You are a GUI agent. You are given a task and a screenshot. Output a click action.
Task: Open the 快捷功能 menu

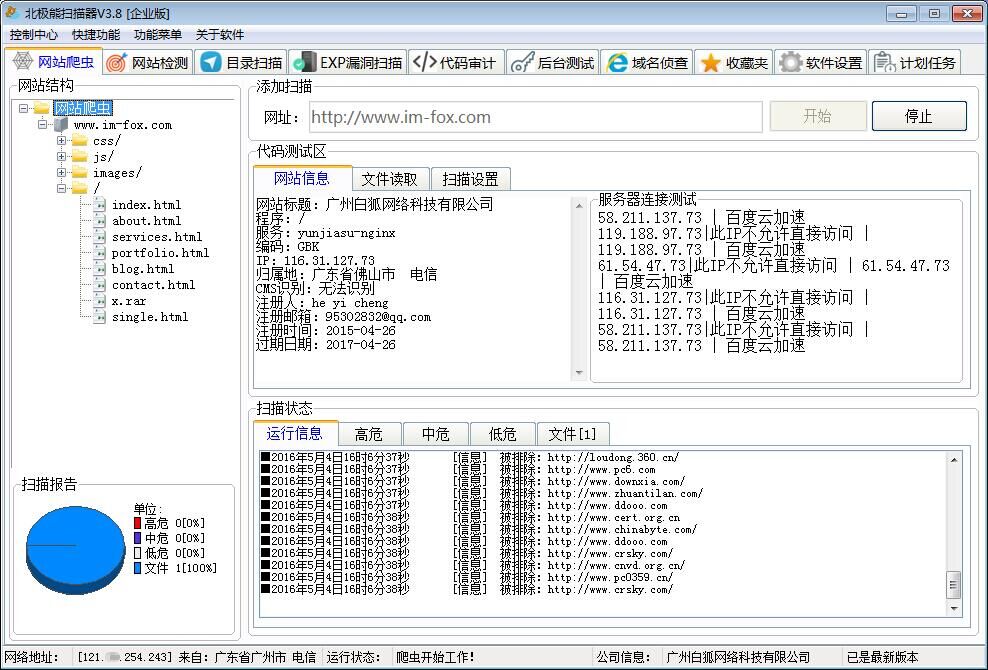pyautogui.click(x=96, y=35)
